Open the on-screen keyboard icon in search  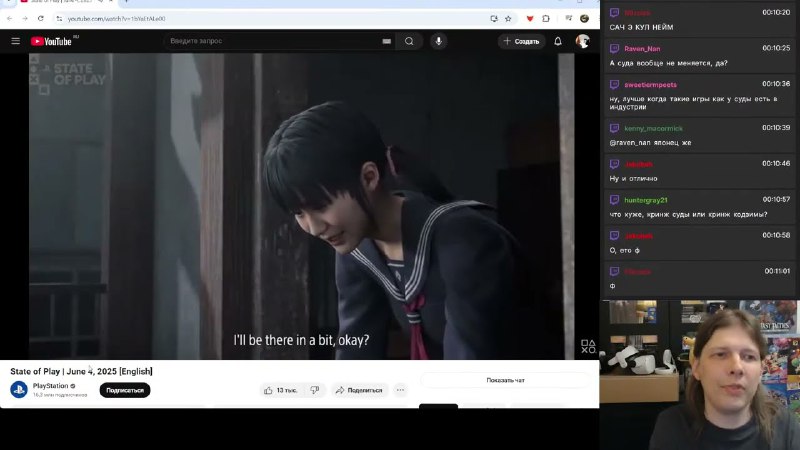[387, 41]
